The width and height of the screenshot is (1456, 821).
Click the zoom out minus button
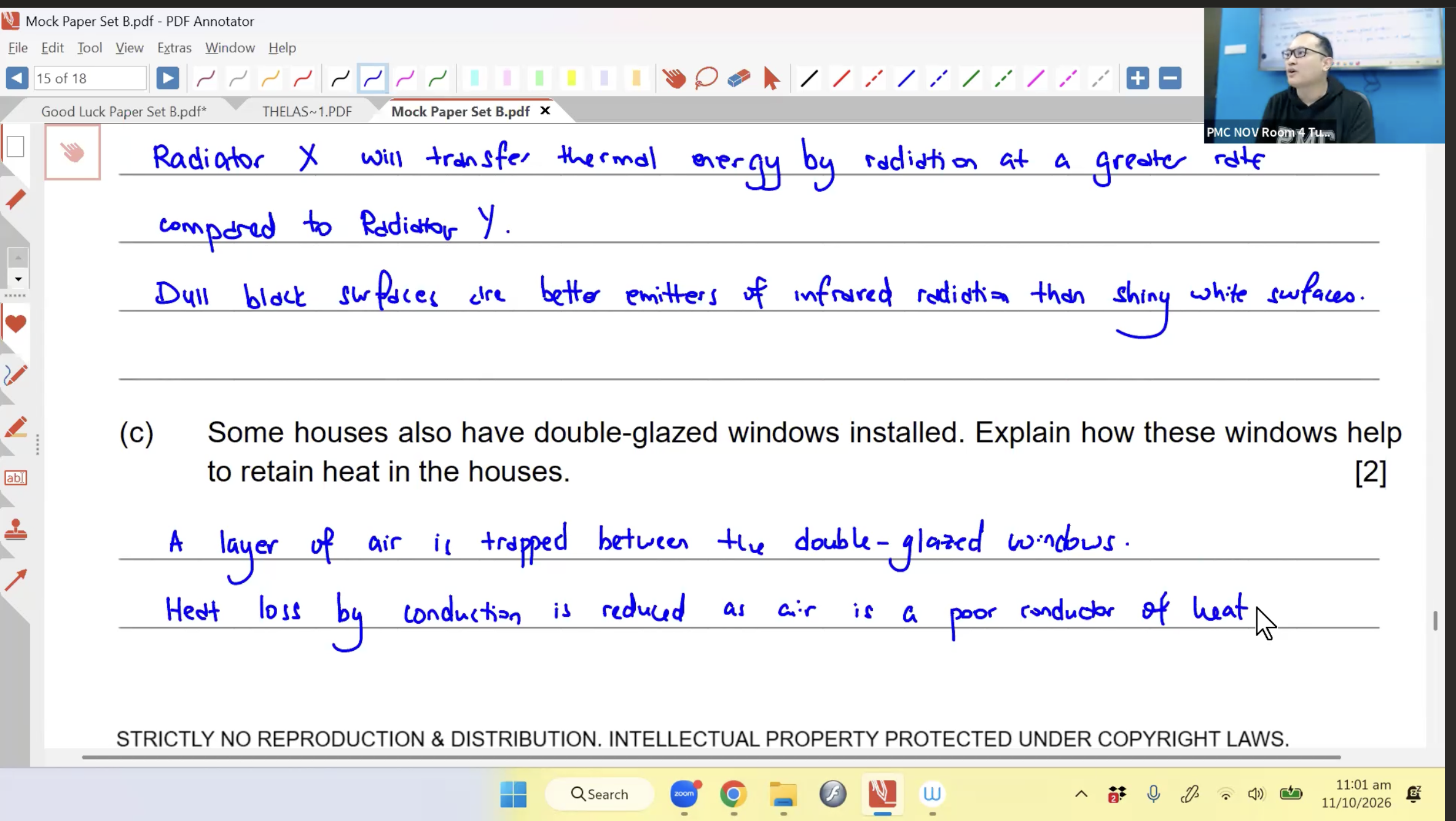point(1170,78)
